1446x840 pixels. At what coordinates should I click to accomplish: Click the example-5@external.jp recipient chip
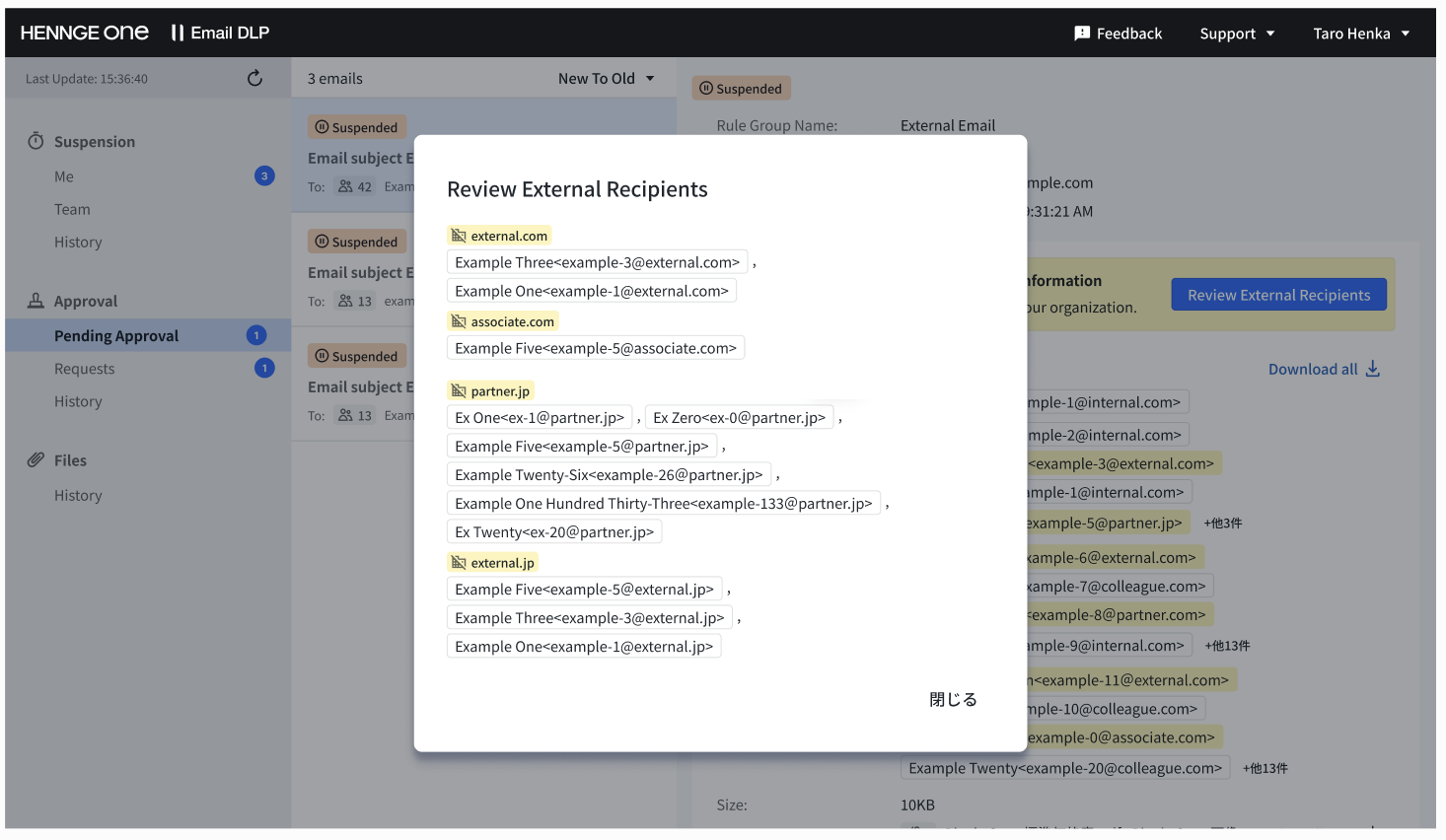point(584,589)
